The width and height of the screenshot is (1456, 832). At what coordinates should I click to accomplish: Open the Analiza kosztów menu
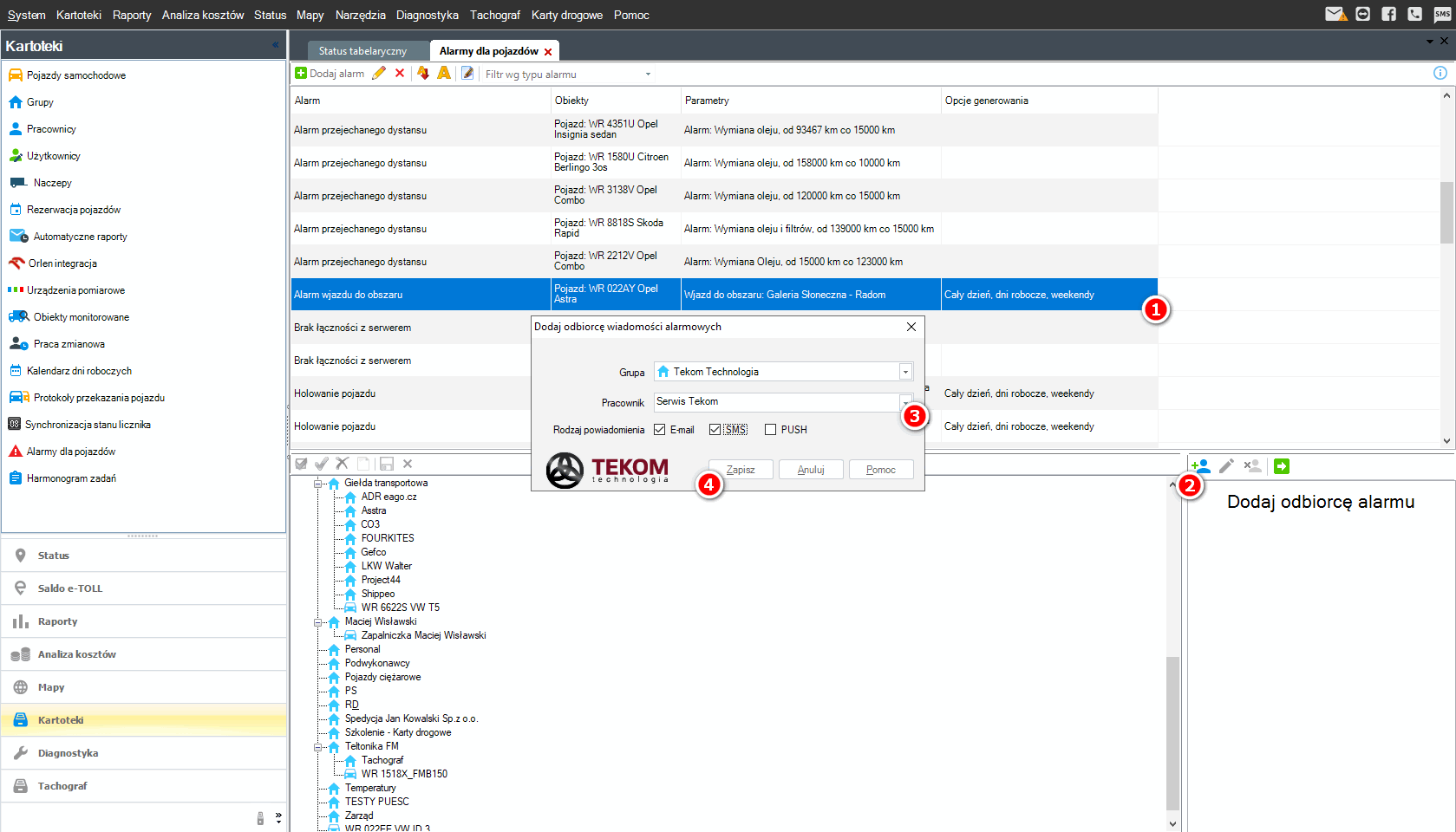pos(203,15)
